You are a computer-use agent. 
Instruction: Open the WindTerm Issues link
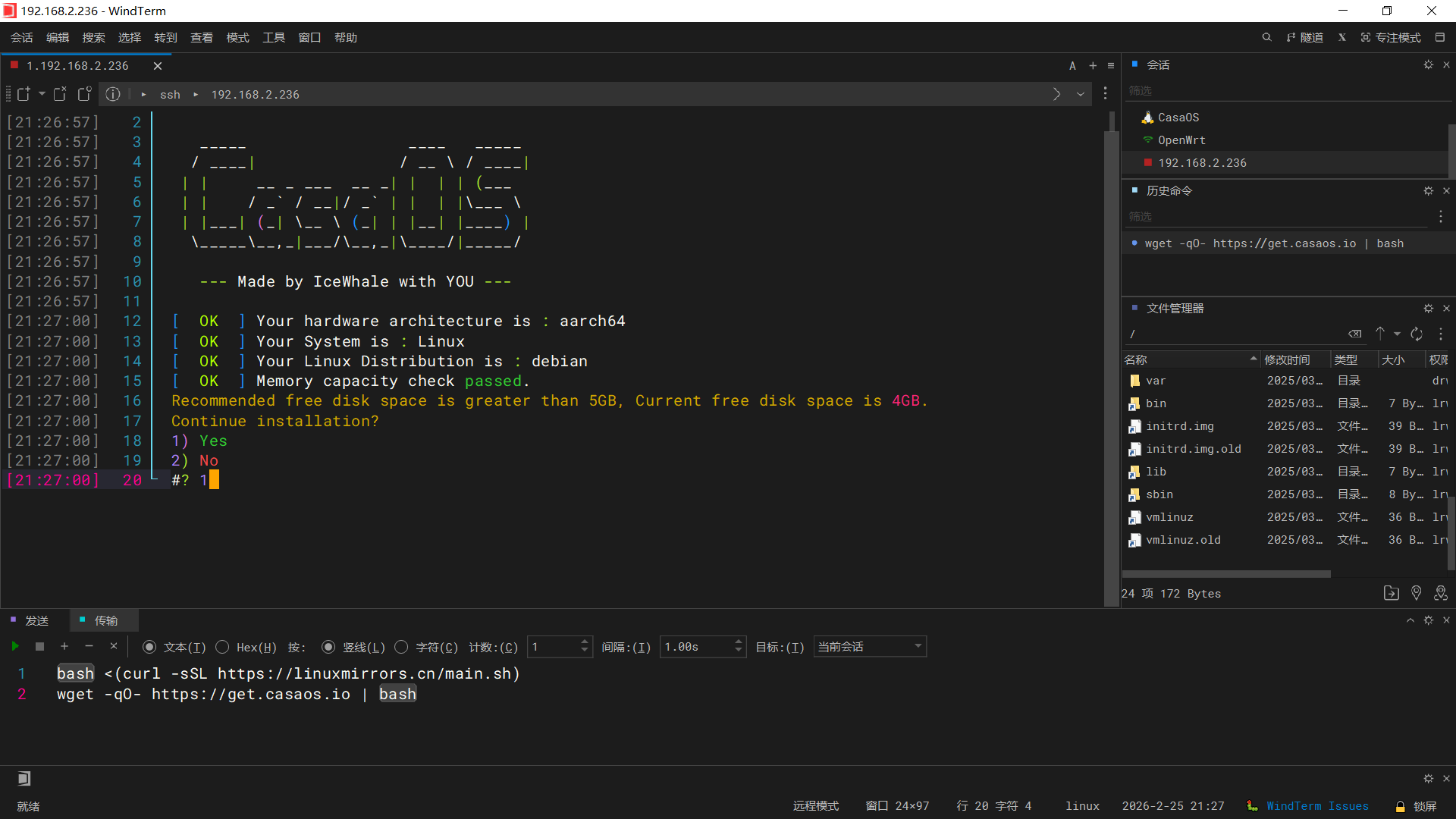(1317, 806)
